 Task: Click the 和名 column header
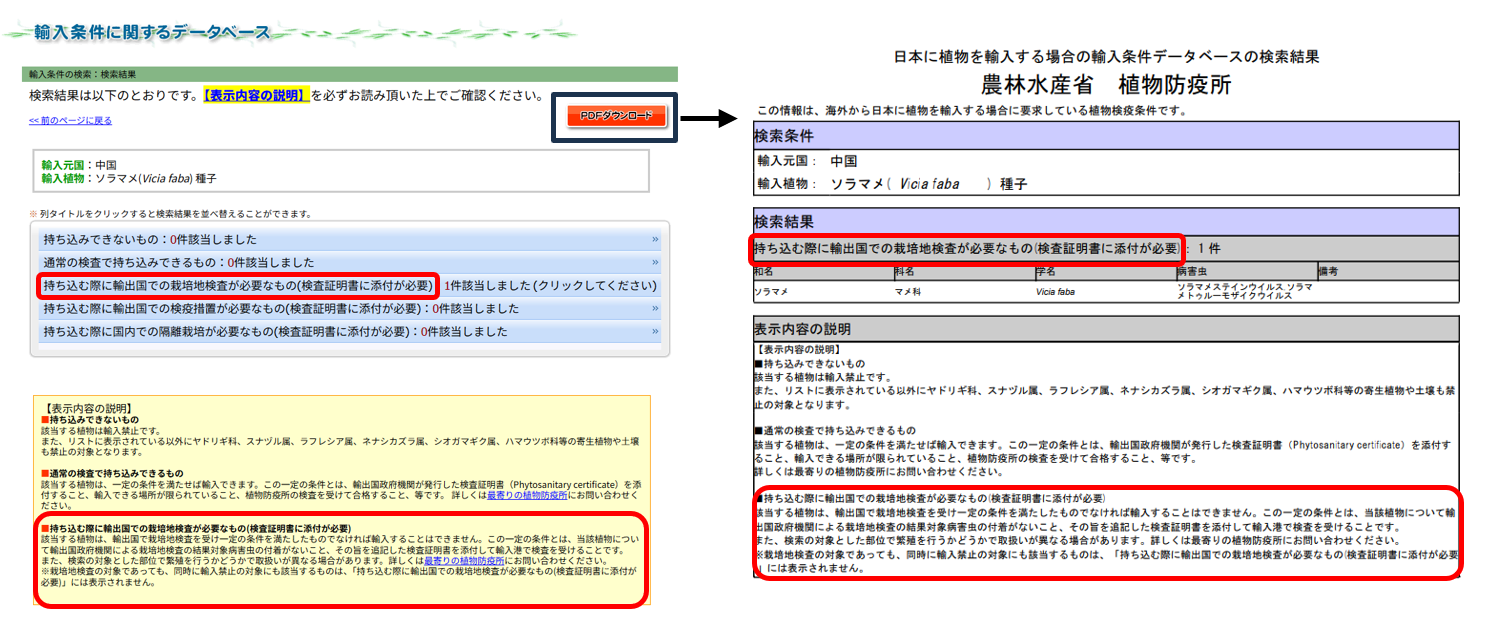tap(766, 272)
